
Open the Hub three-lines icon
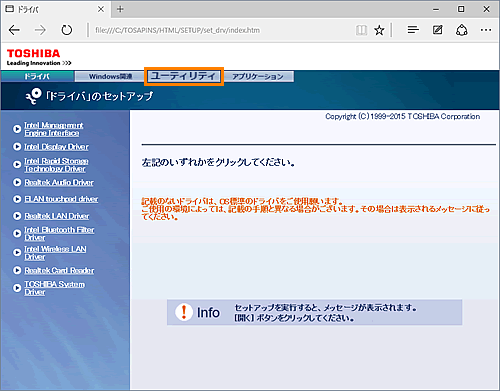(413, 30)
